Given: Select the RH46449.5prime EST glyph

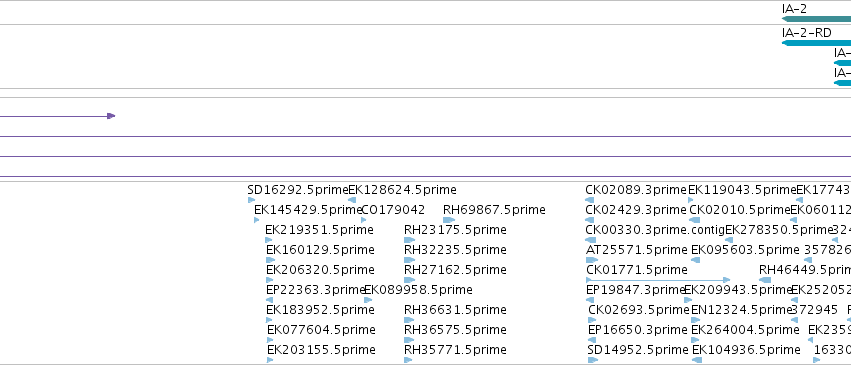Looking at the screenshot, I should point(765,280).
